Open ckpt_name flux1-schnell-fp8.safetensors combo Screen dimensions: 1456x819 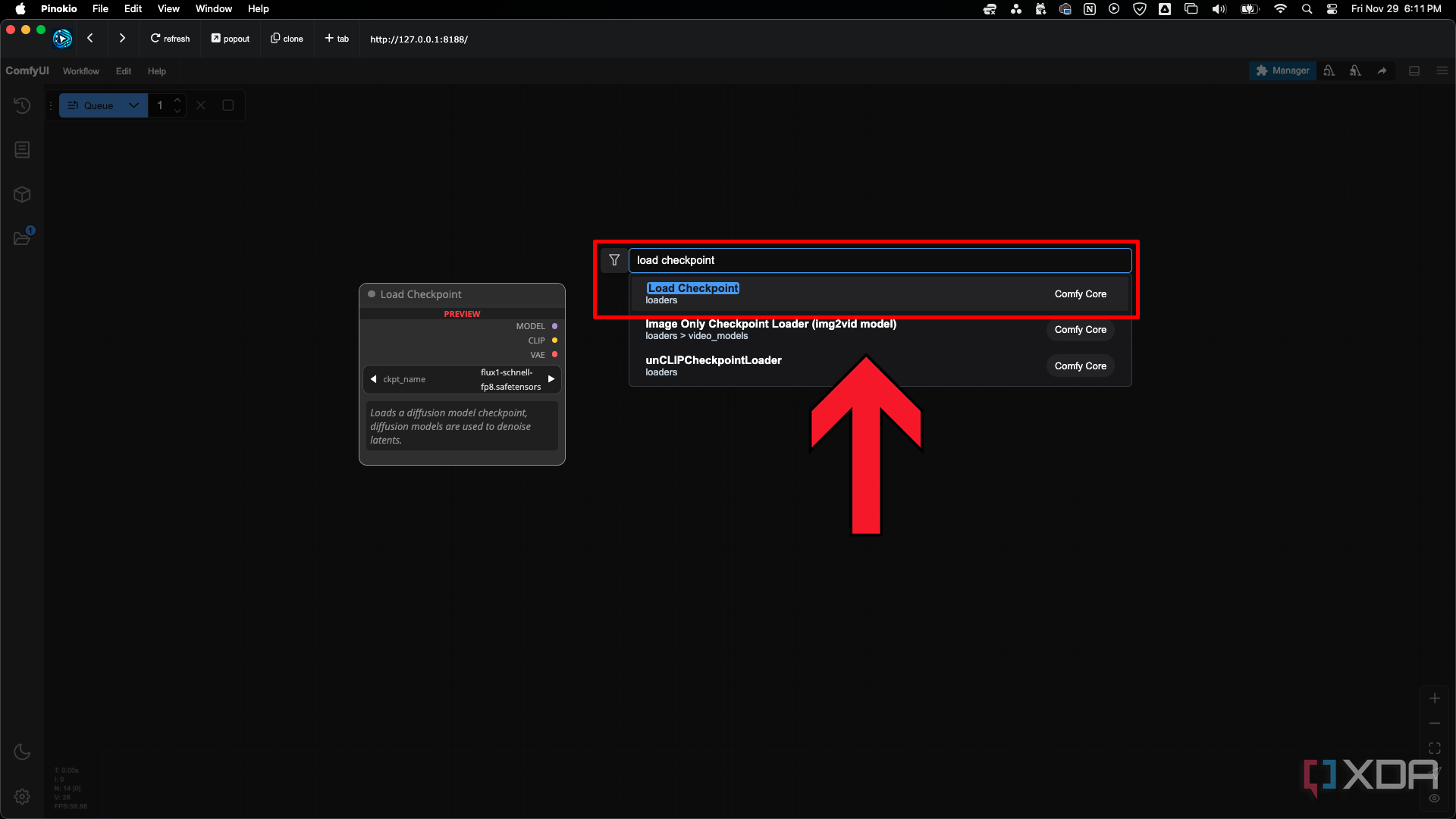click(x=462, y=379)
